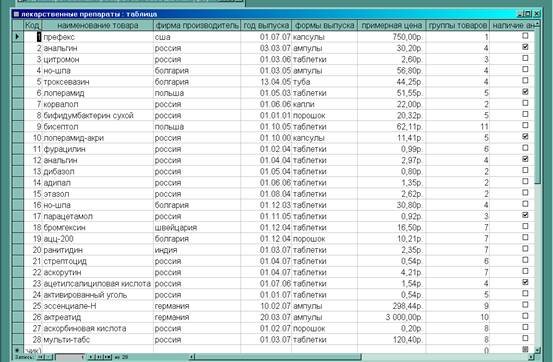Click horizontal scrollbar left arrow

coord(192,357)
